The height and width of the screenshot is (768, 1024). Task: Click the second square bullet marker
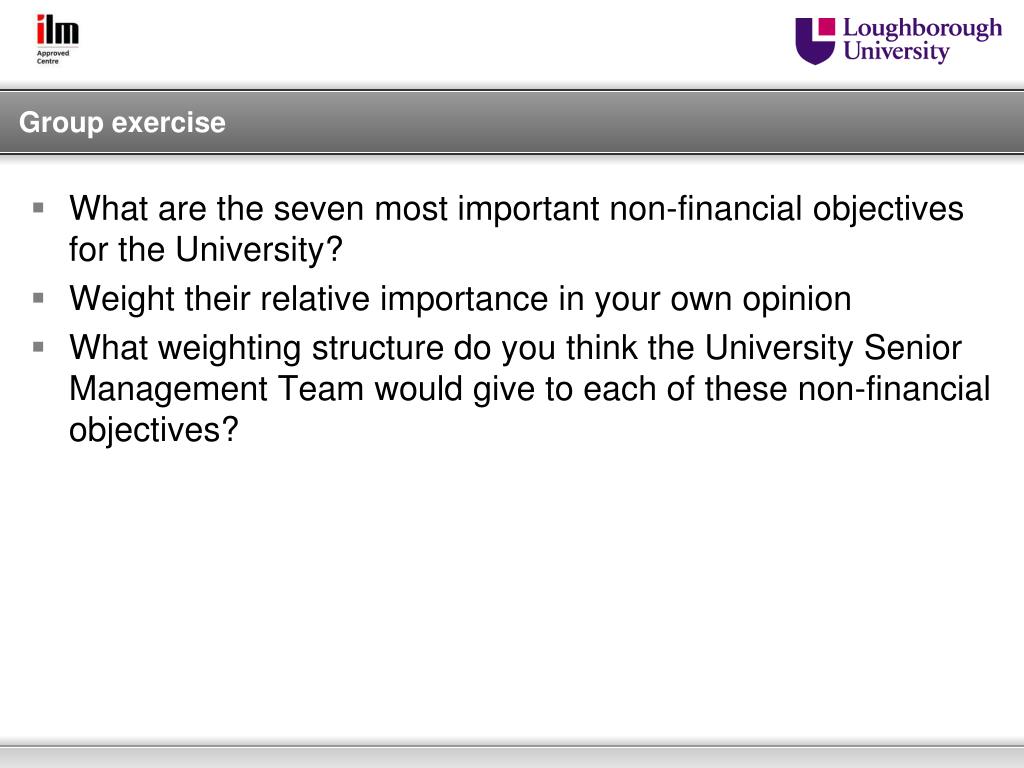click(x=39, y=298)
